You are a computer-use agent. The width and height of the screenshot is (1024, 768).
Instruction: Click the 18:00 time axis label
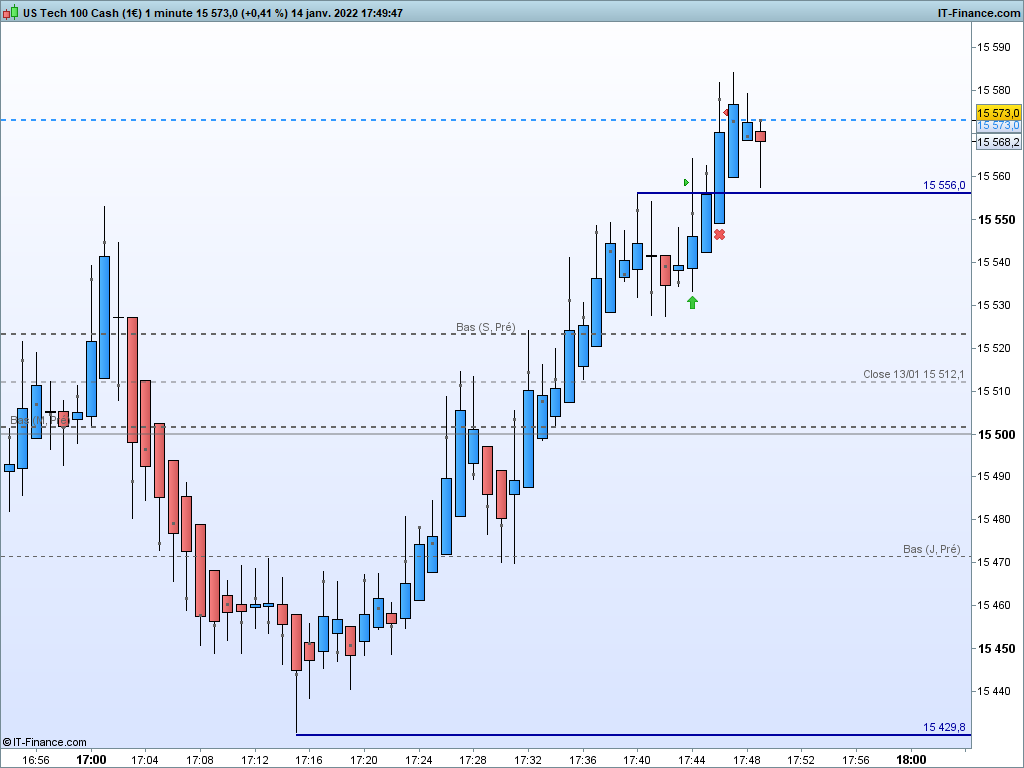pyautogui.click(x=910, y=760)
